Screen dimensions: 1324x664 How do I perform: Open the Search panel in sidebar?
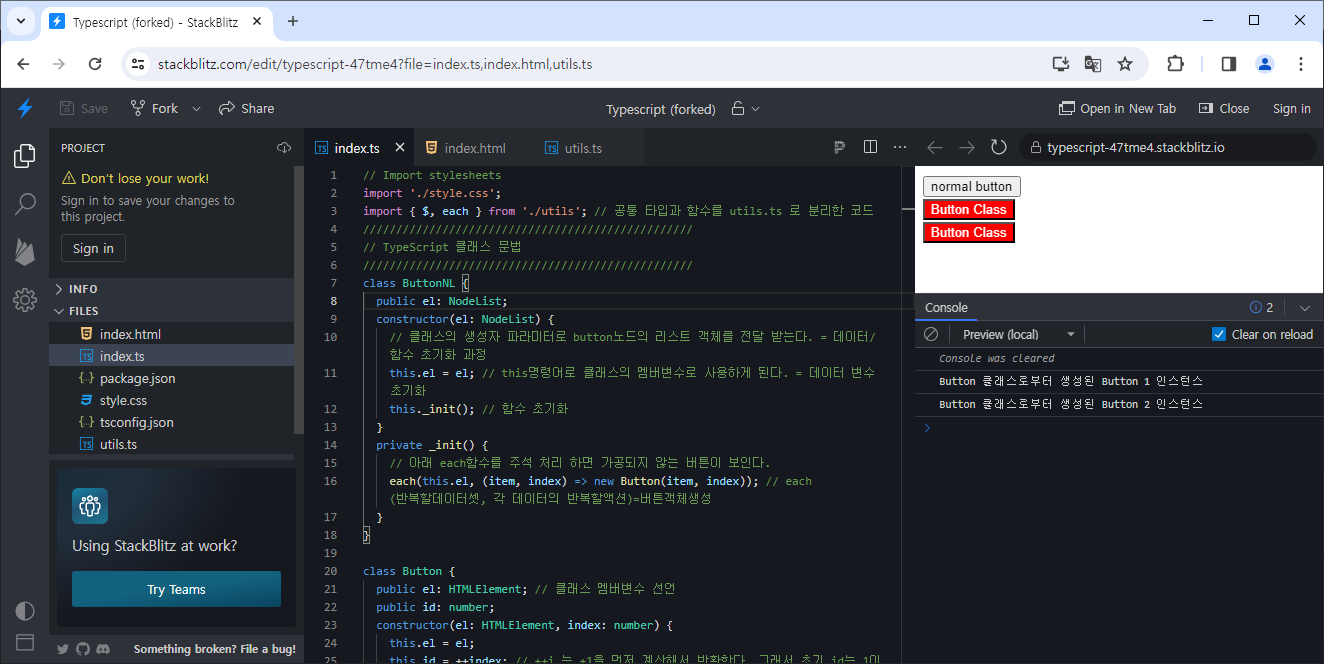click(25, 204)
